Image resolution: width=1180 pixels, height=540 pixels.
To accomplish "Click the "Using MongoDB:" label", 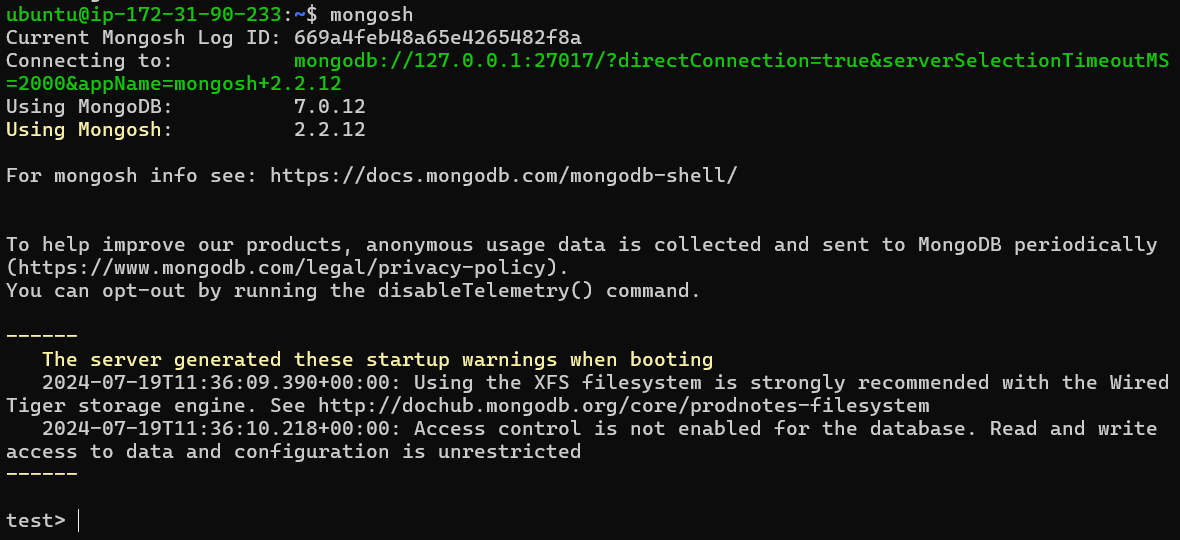I will tap(89, 107).
